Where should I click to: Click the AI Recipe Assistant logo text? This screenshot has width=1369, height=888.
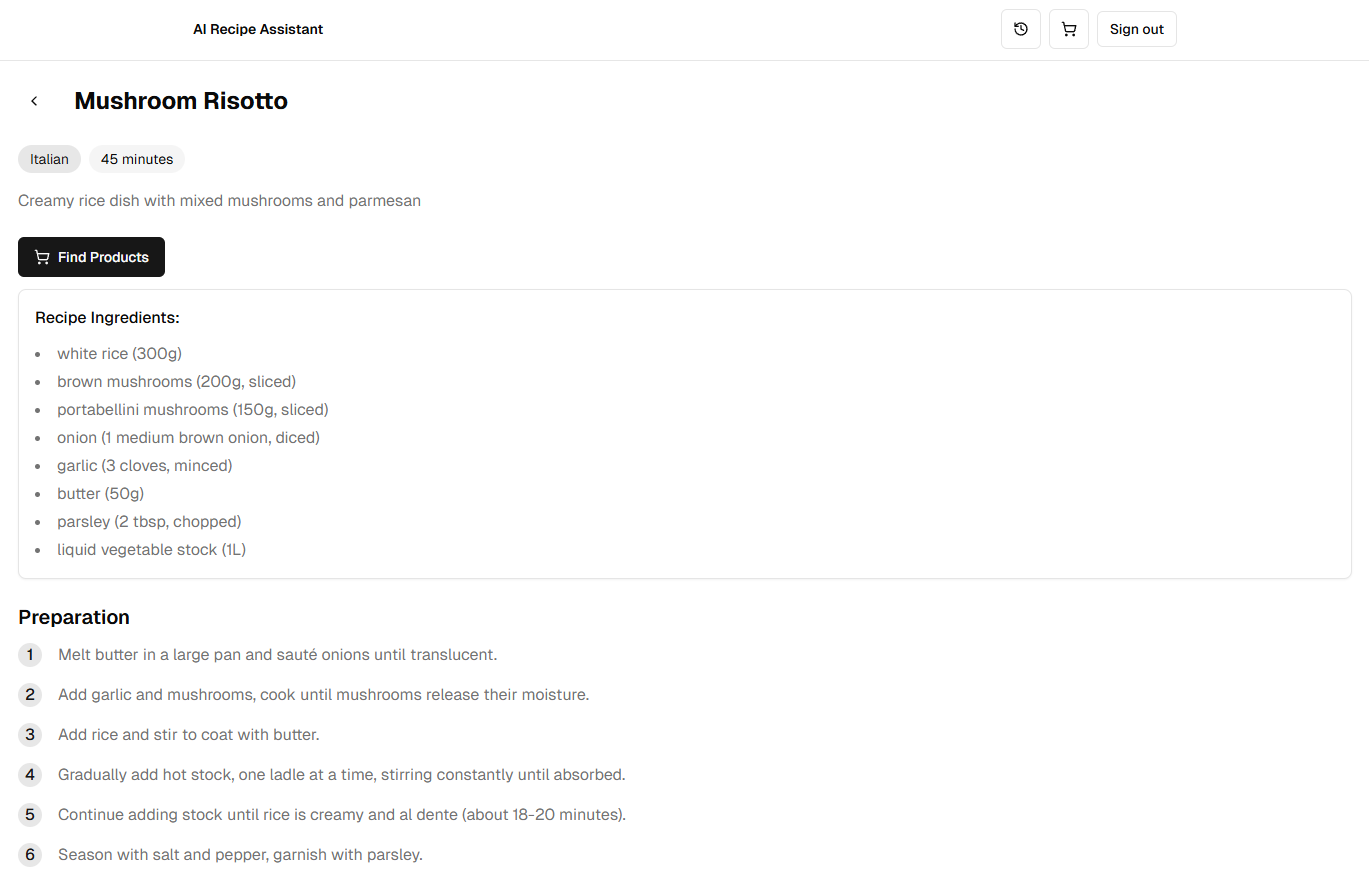258,29
